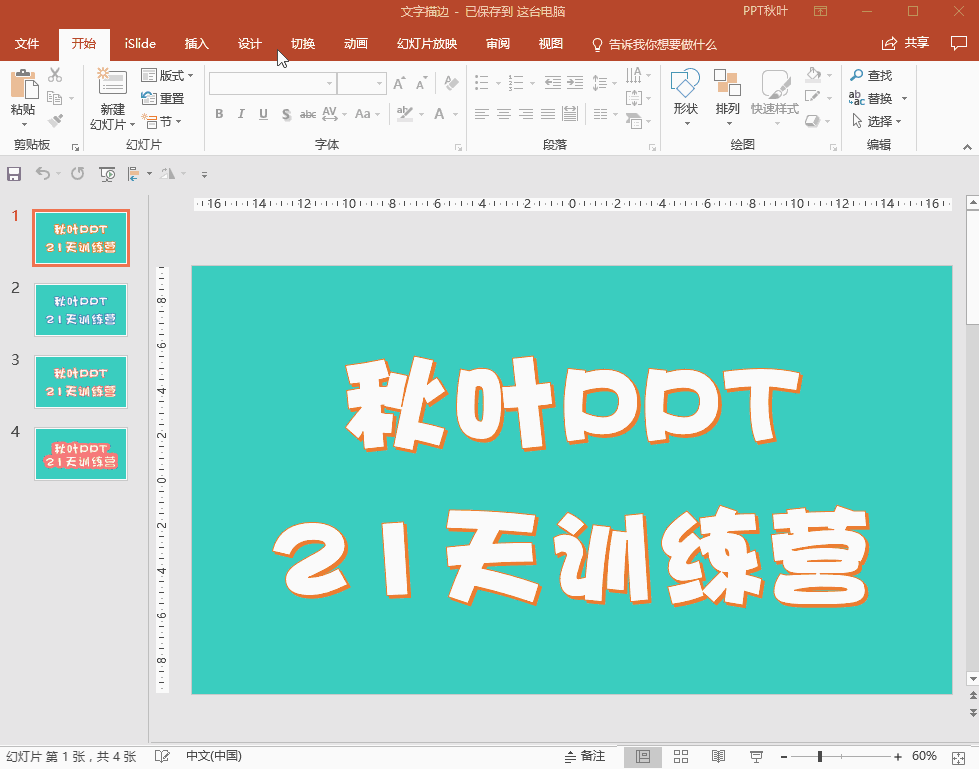Switch to the iSlide tab
This screenshot has height=769, width=979.
click(x=140, y=44)
